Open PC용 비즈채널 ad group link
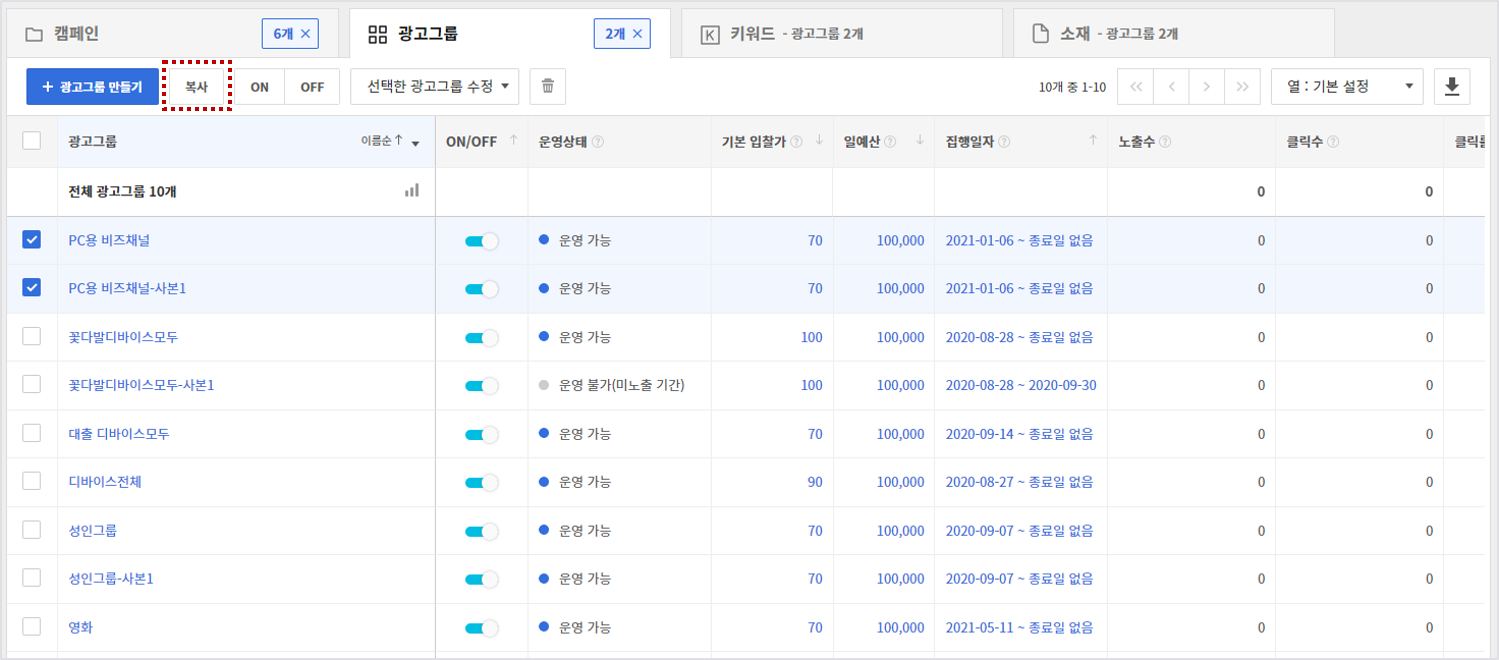 [109, 240]
